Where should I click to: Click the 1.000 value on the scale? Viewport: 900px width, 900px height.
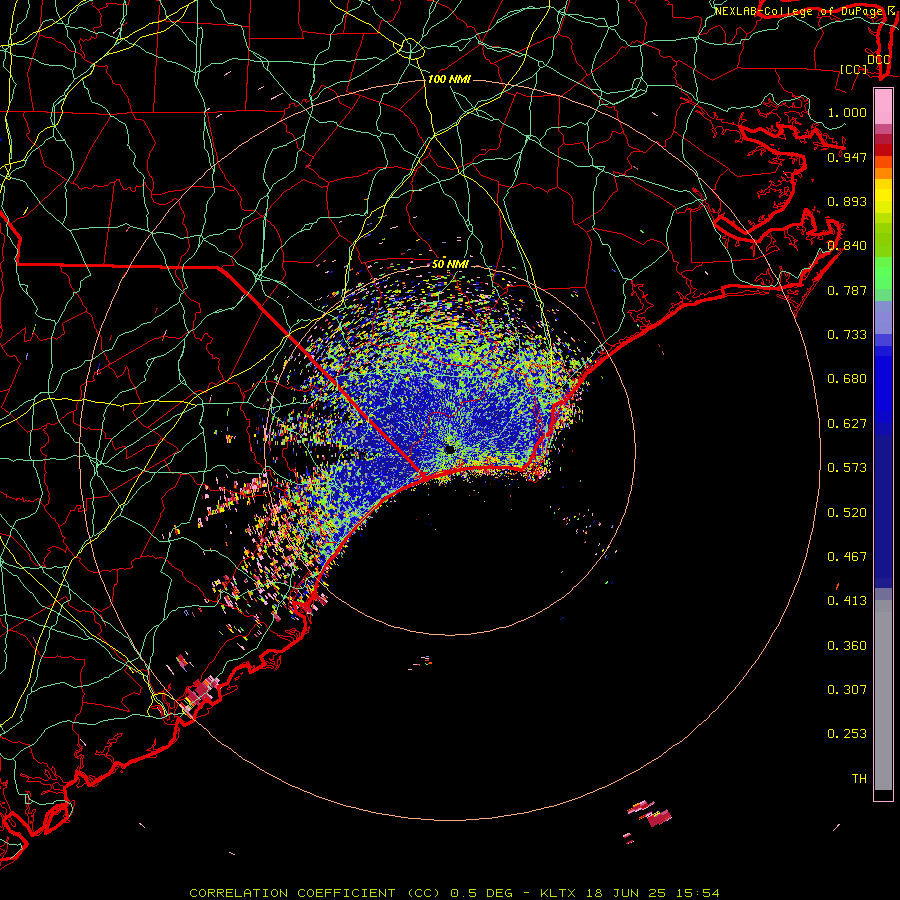pos(847,112)
